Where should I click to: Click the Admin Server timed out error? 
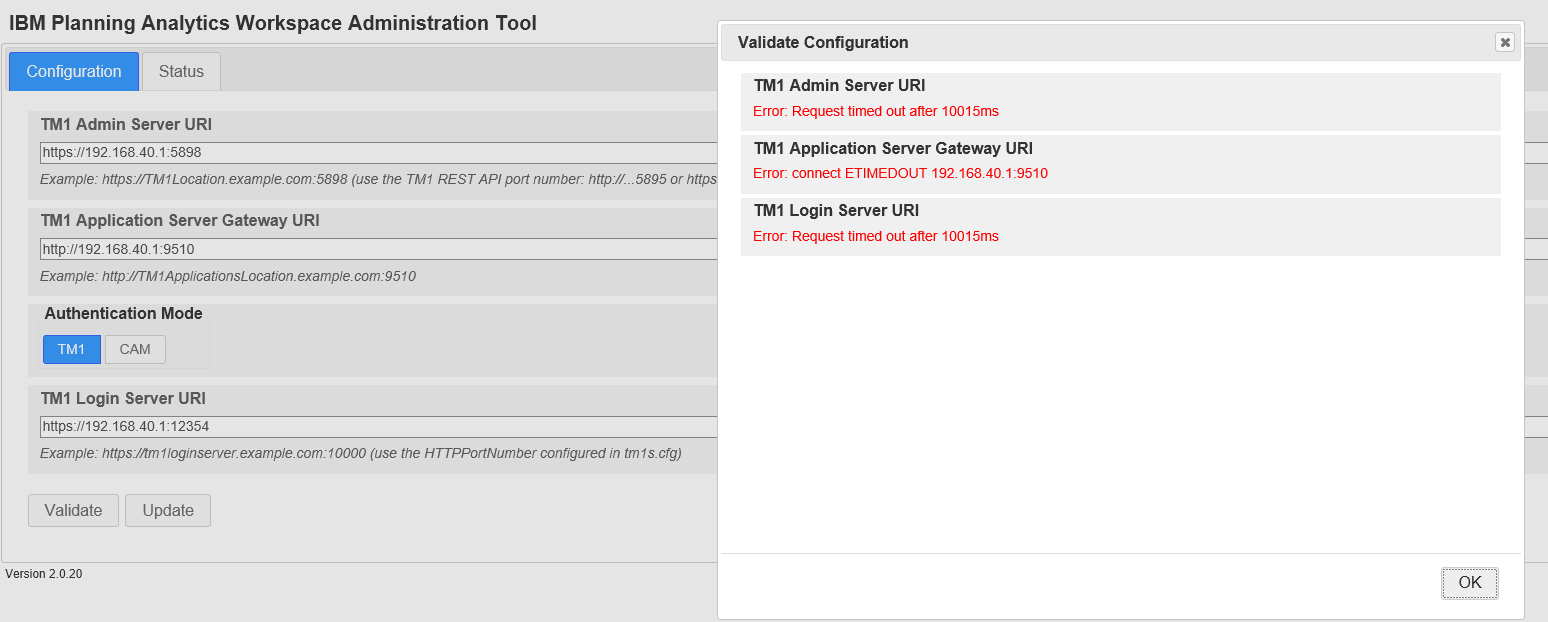[x=876, y=111]
